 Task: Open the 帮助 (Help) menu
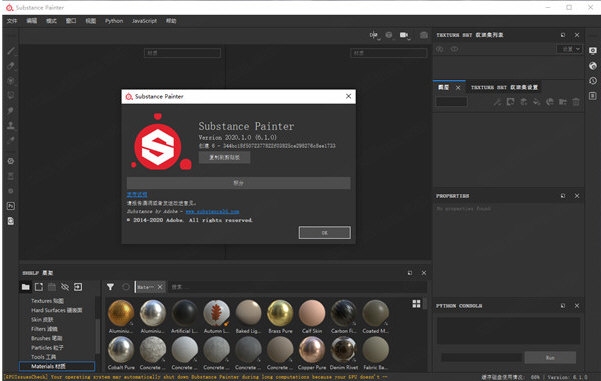point(171,21)
